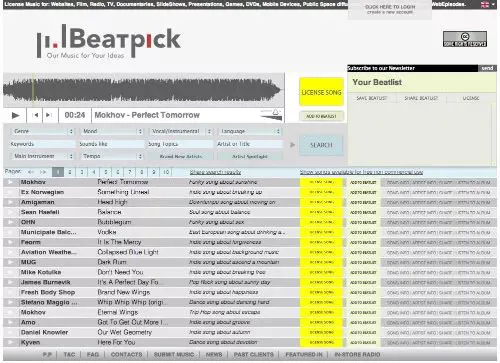The width and height of the screenshot is (500, 363).
Task: Seek within the audio waveform
Action: (143, 89)
